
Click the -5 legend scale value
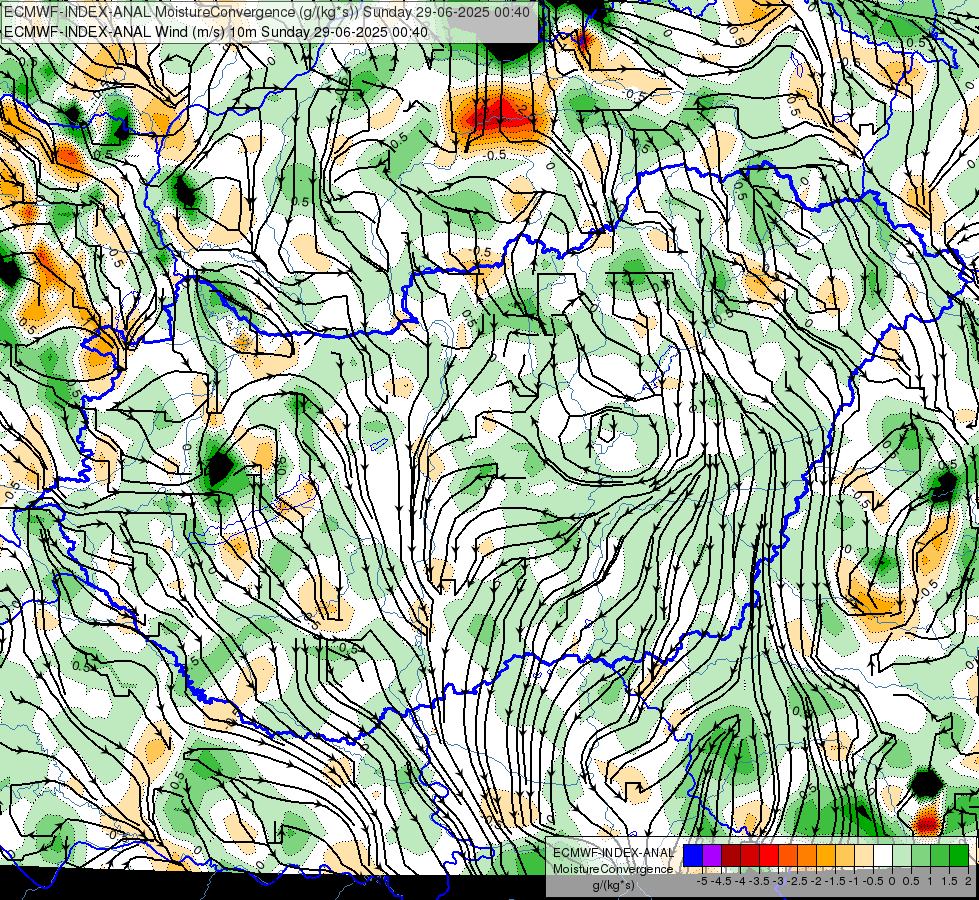point(702,881)
